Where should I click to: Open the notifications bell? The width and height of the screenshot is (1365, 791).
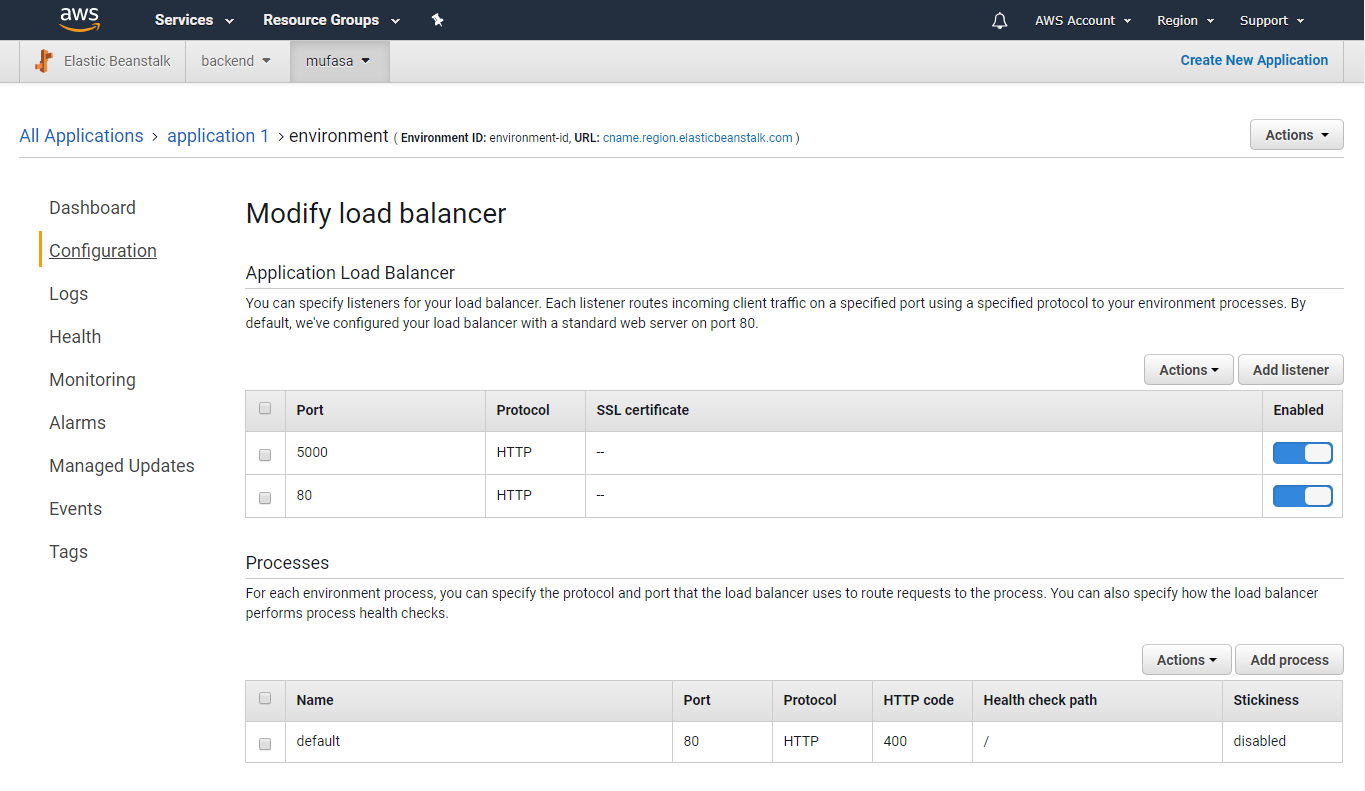tap(999, 20)
